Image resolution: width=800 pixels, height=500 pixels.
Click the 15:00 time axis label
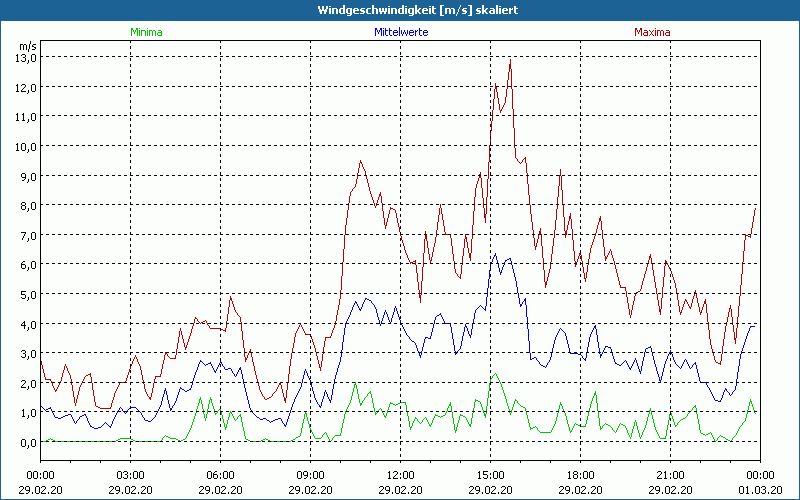(490, 476)
